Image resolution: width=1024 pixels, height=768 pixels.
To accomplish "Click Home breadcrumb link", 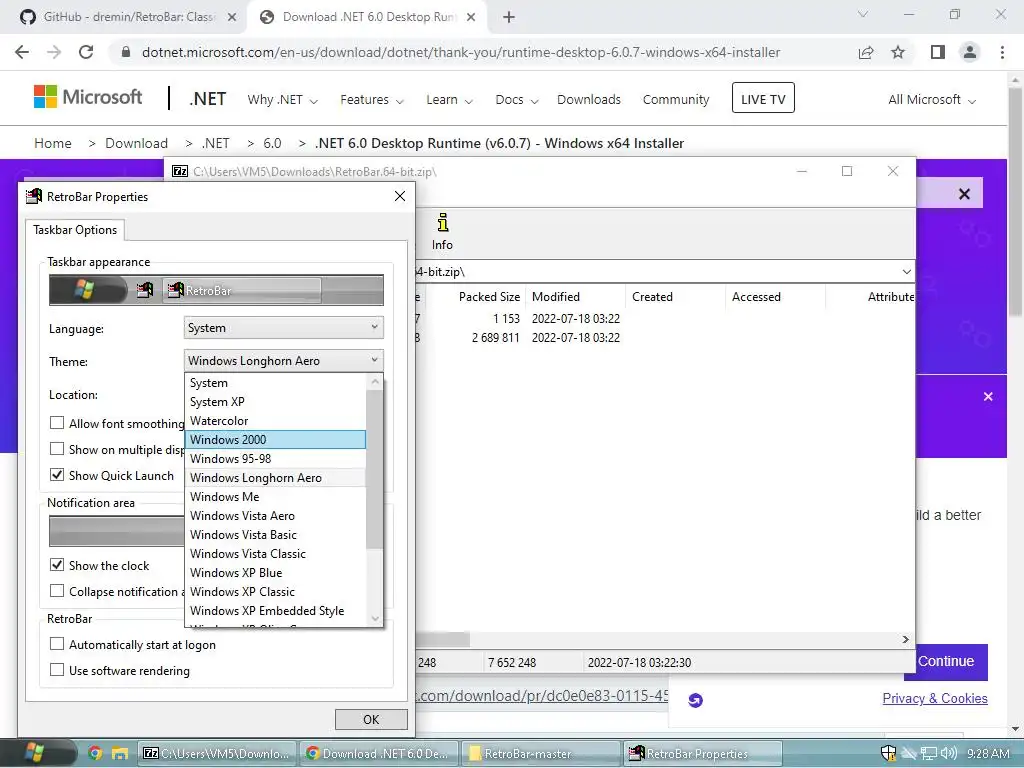I will pyautogui.click(x=53, y=143).
